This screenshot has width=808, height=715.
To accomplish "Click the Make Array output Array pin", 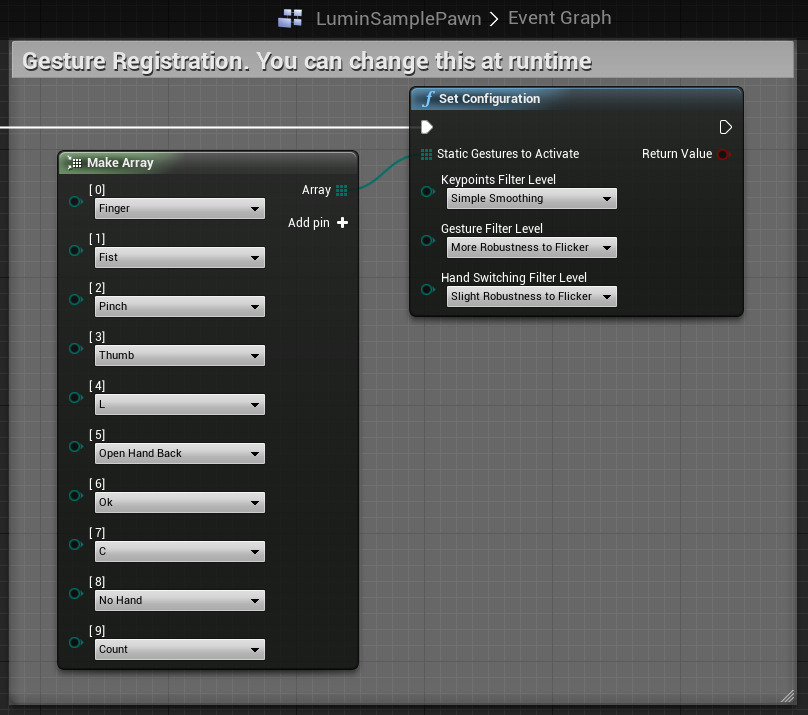I will 342,190.
